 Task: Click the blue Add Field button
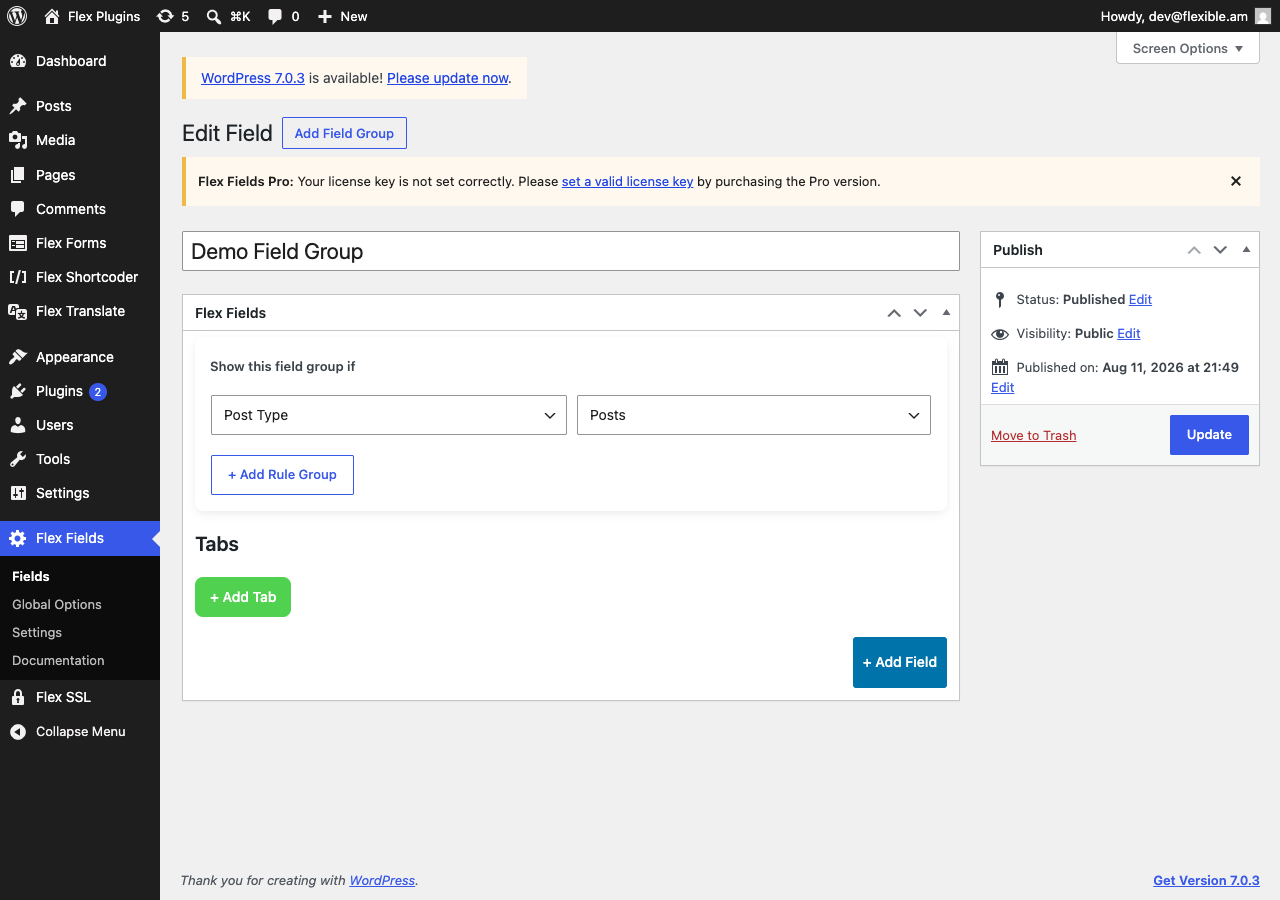click(900, 662)
